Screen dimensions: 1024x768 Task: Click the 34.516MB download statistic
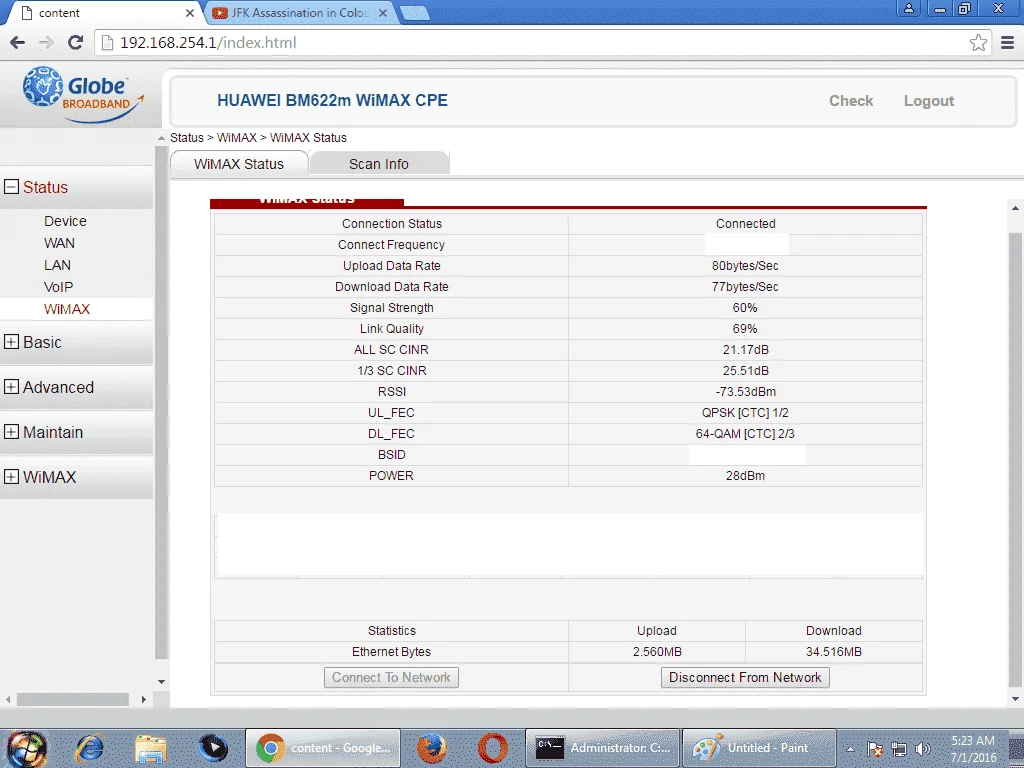[834, 652]
